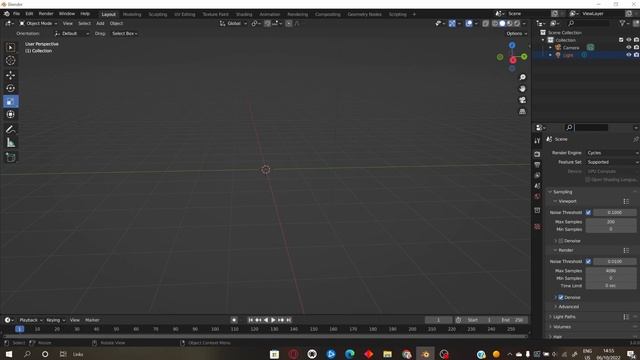Select the Annotate pencil tool
This screenshot has height=360, width=640.
pyautogui.click(x=11, y=130)
